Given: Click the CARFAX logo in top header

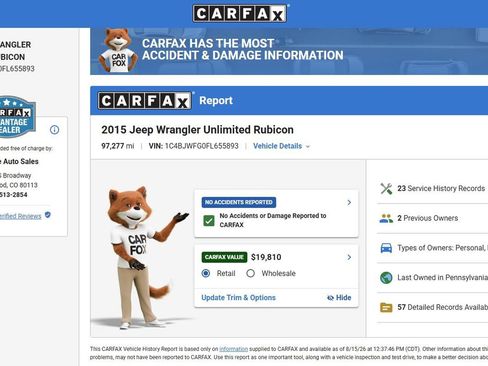Looking at the screenshot, I should (x=240, y=14).
